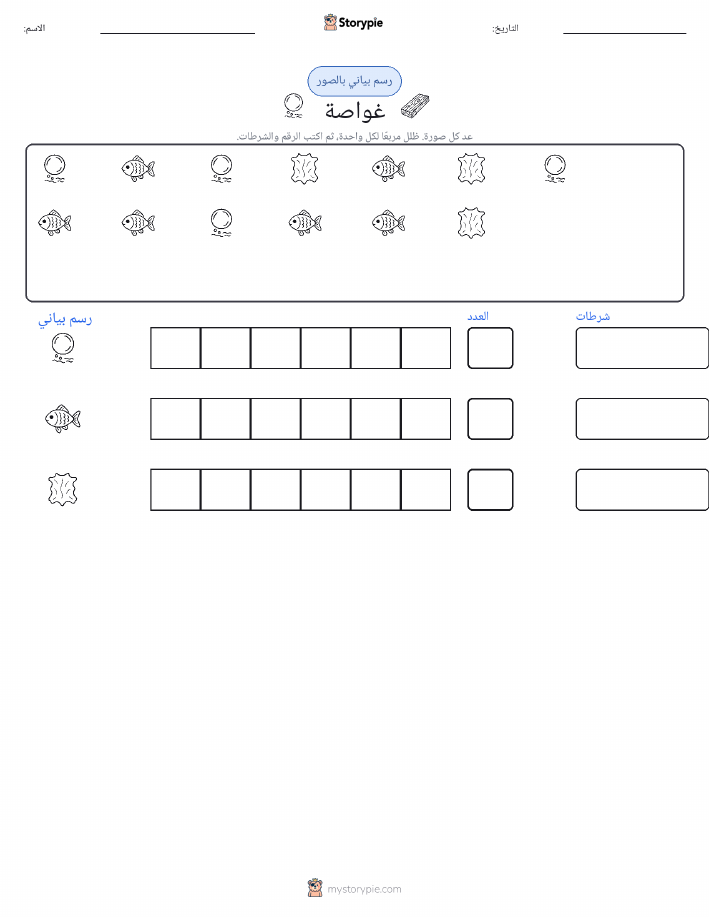Click the fish icon labeling graph row
Image resolution: width=709 pixels, height=917 pixels.
[63, 419]
